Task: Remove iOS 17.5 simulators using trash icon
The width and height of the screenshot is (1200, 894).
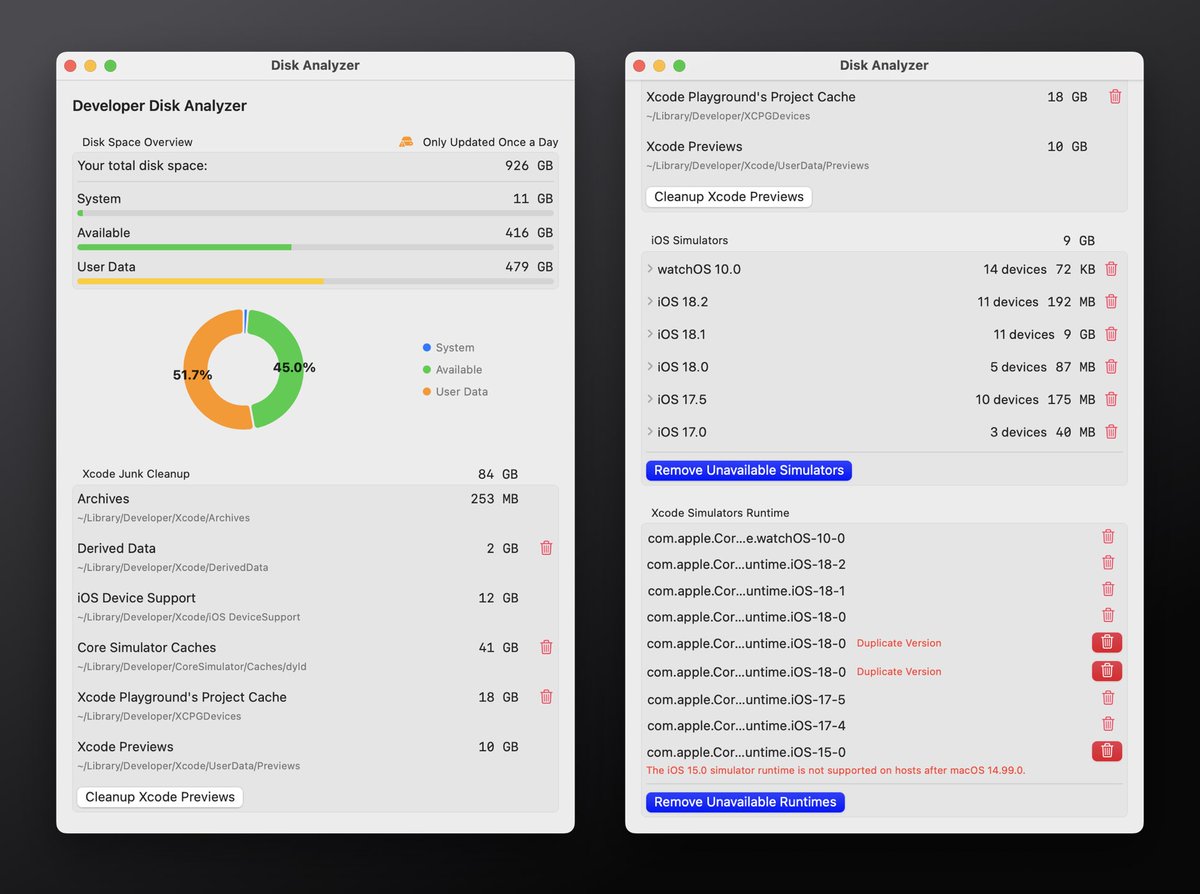Action: pyautogui.click(x=1111, y=399)
